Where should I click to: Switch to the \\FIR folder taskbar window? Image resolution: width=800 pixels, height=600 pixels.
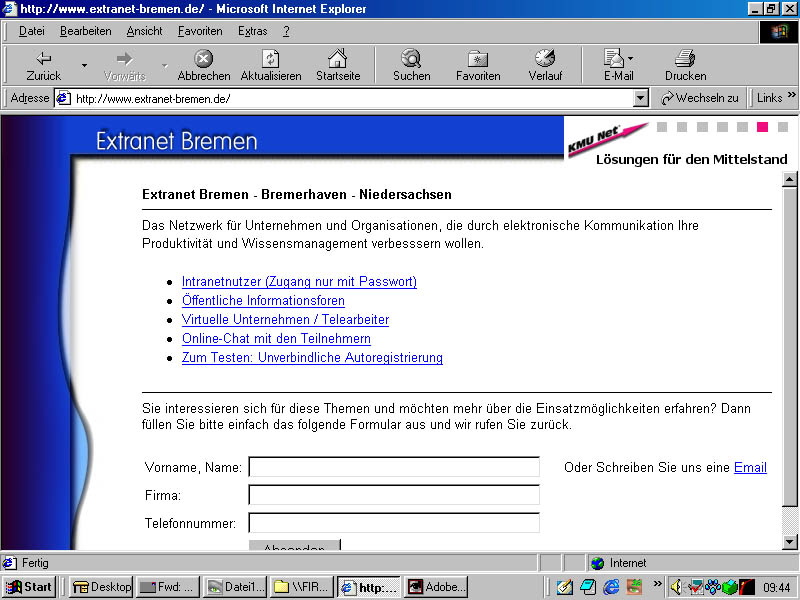[303, 587]
